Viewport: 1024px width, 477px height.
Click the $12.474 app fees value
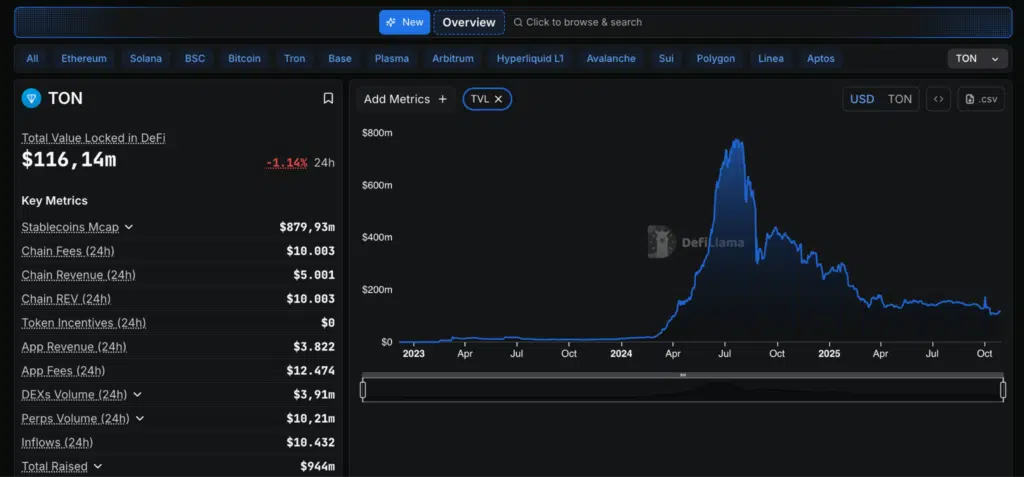(x=310, y=371)
